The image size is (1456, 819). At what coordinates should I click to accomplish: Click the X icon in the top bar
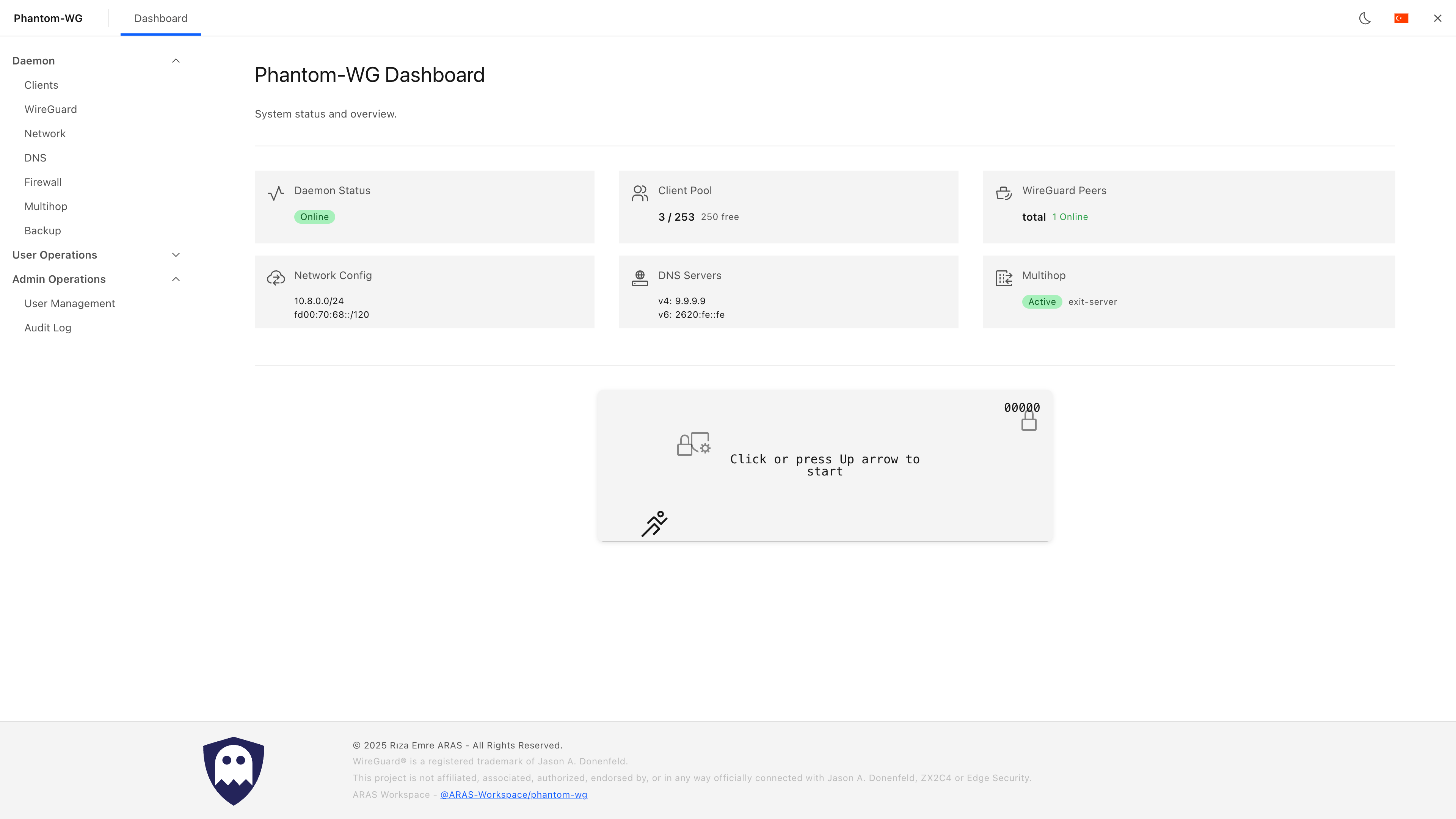(x=1437, y=18)
